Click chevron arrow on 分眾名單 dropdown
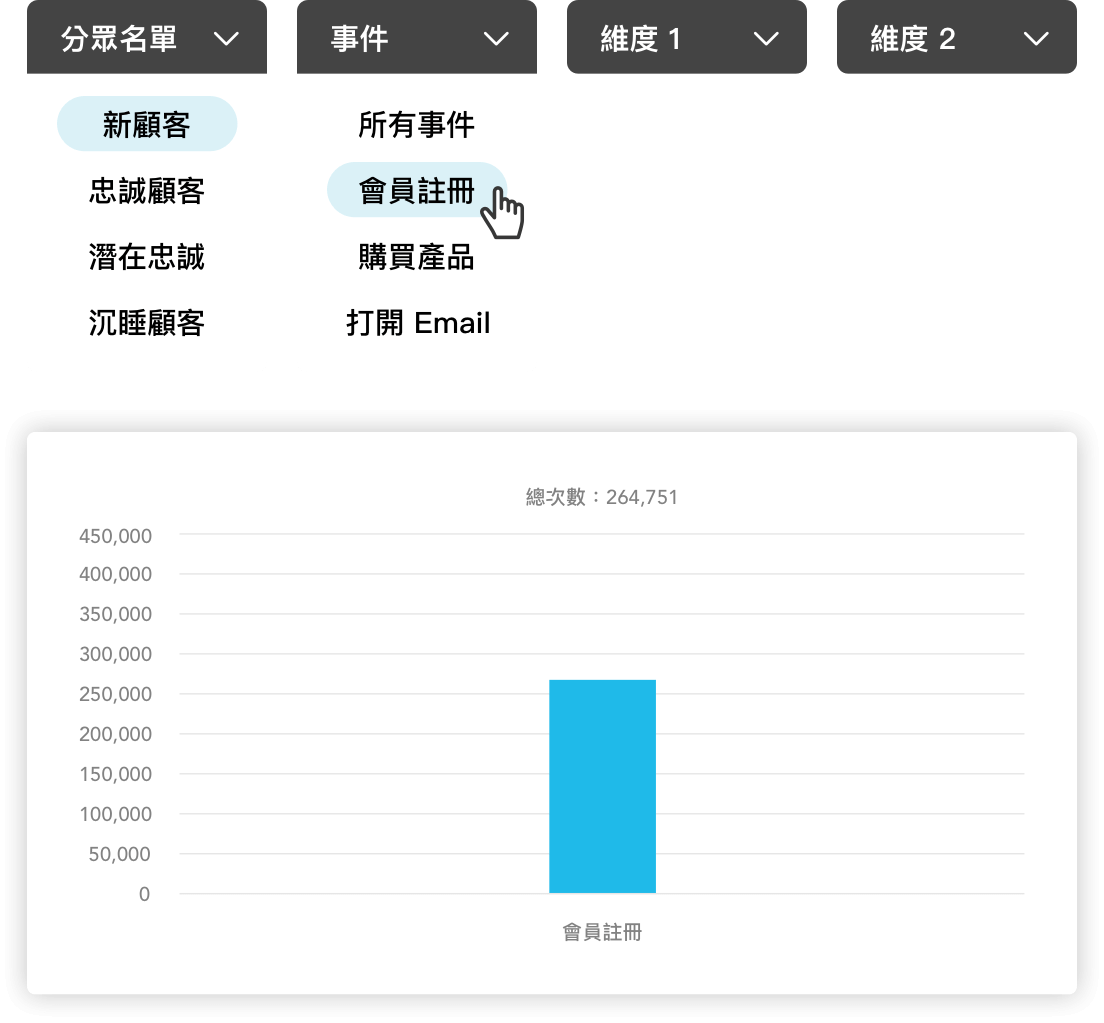Viewport: 1104px width, 1023px height. coord(227,39)
